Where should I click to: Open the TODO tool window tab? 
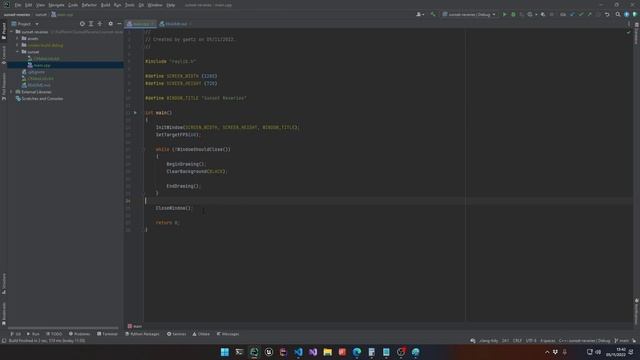click(x=54, y=334)
